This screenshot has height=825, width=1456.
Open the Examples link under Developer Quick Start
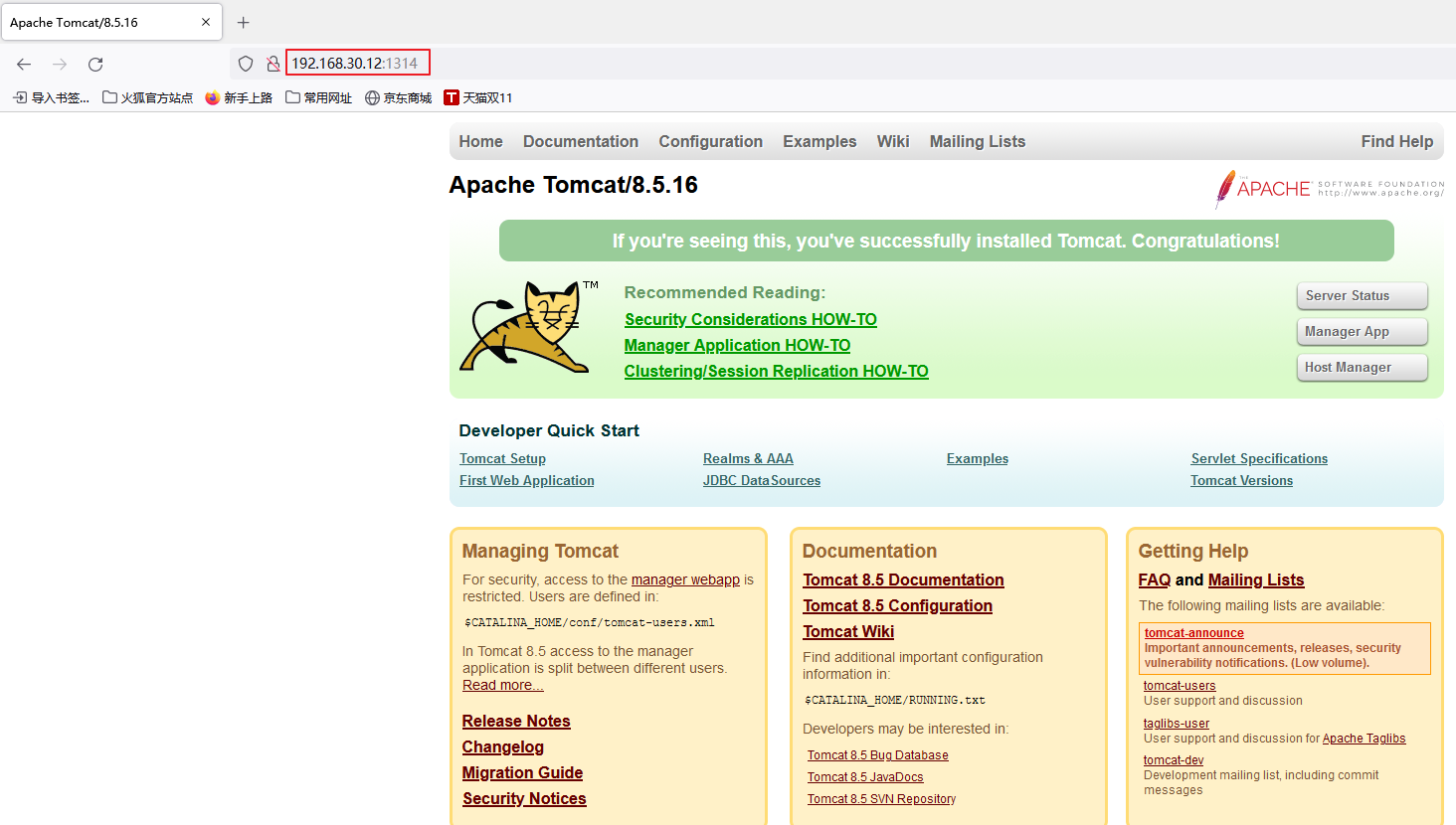[978, 458]
